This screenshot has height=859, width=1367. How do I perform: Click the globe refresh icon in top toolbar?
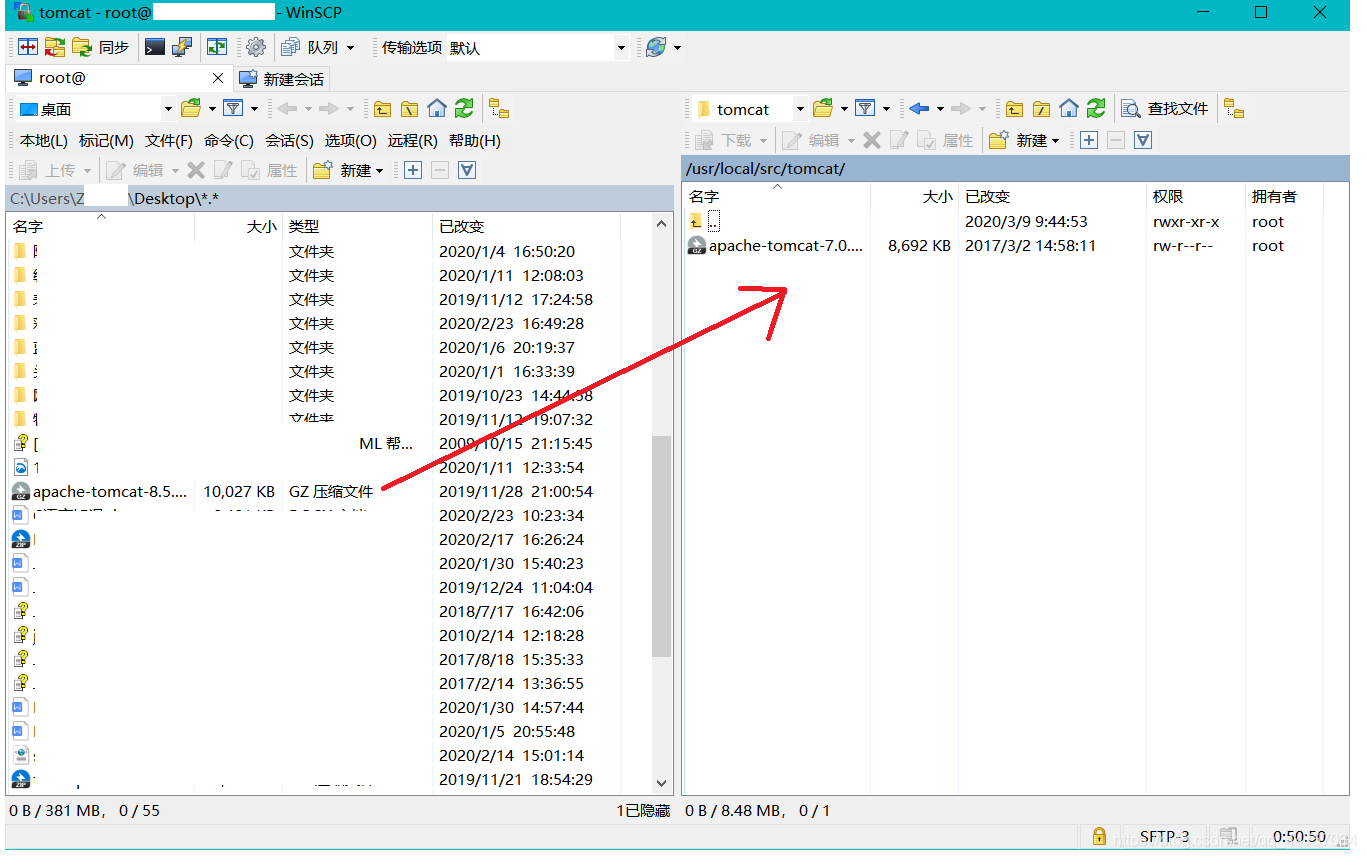[656, 47]
